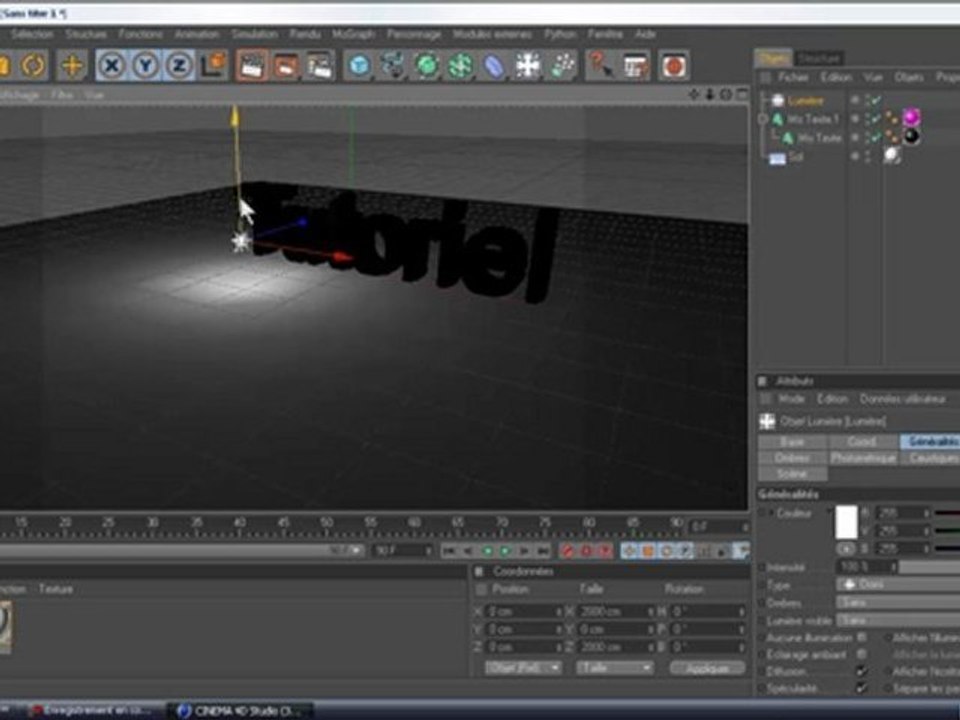Open the Python menu
The height and width of the screenshot is (720, 960).
pos(560,34)
